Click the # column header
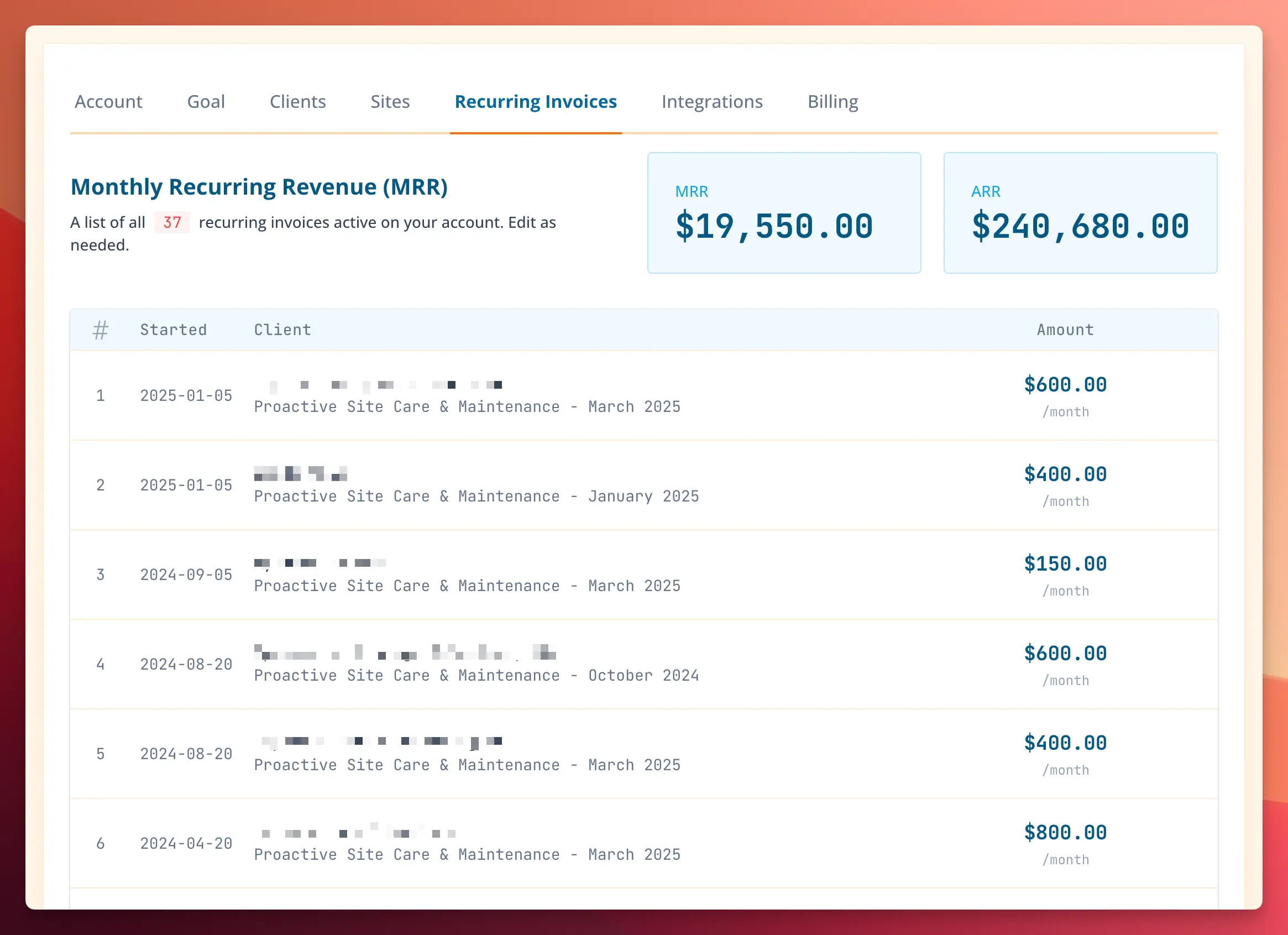Viewport: 1288px width, 935px height. coord(101,330)
